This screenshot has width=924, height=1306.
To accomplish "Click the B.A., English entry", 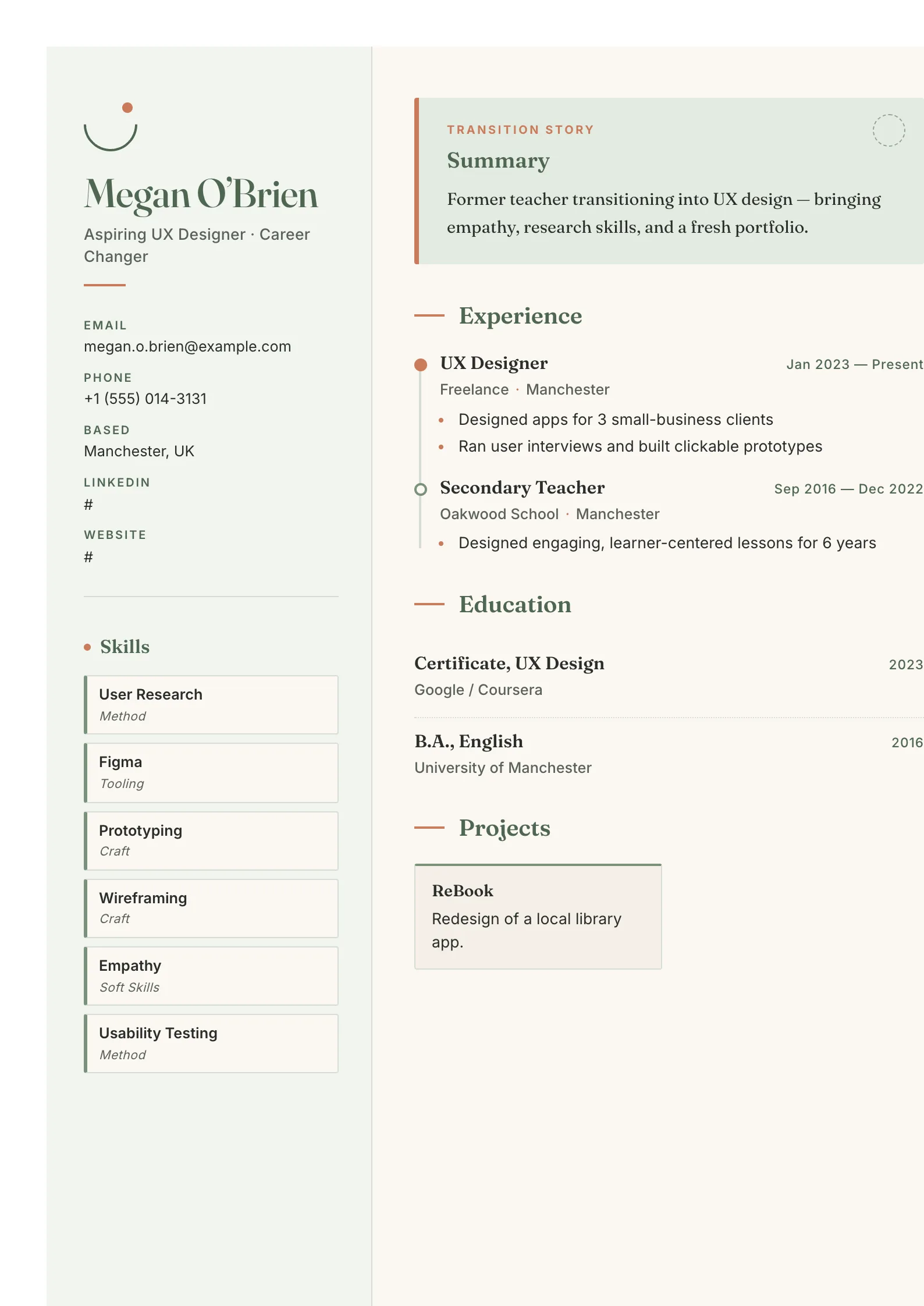I will 468,741.
